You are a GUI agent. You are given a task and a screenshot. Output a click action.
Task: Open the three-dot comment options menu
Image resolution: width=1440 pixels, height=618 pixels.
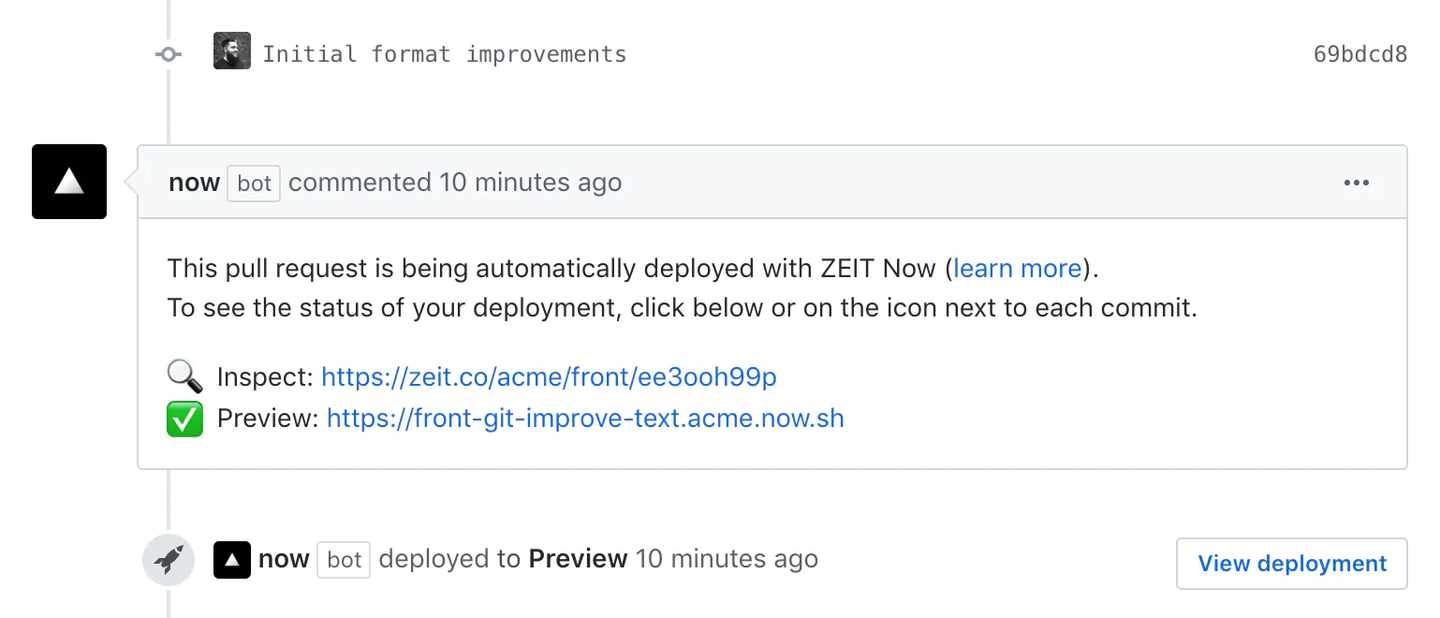point(1356,183)
